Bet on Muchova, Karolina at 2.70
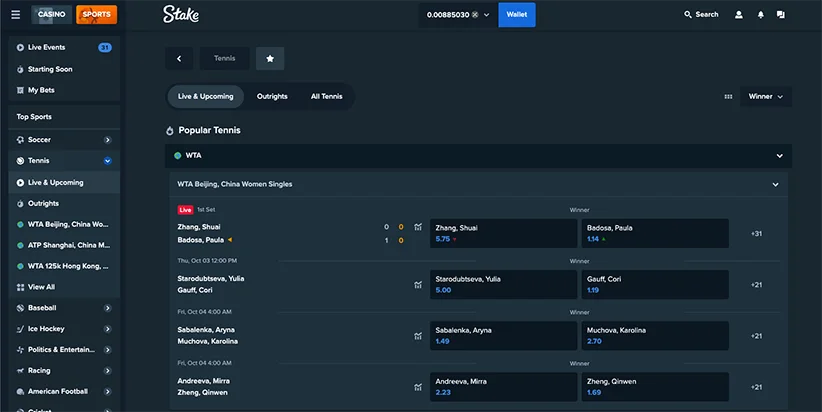This screenshot has height=412, width=822. (655, 336)
